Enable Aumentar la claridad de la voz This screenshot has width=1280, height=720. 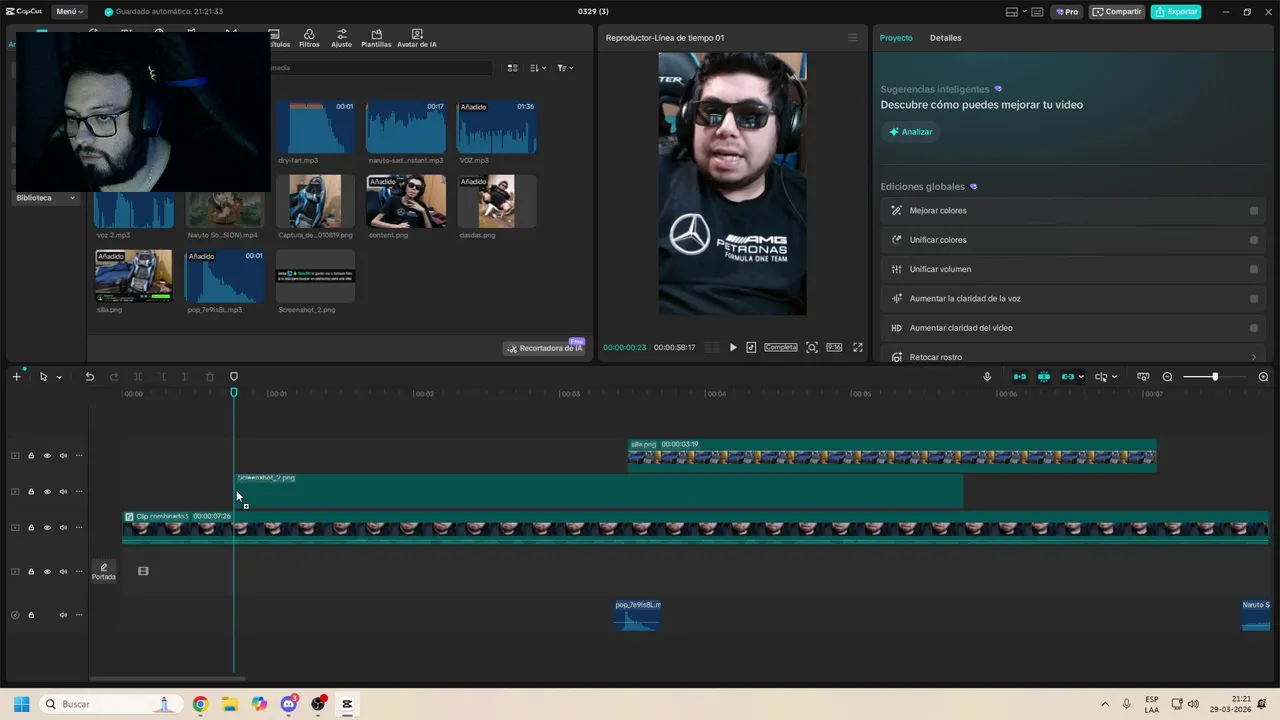click(x=1254, y=298)
